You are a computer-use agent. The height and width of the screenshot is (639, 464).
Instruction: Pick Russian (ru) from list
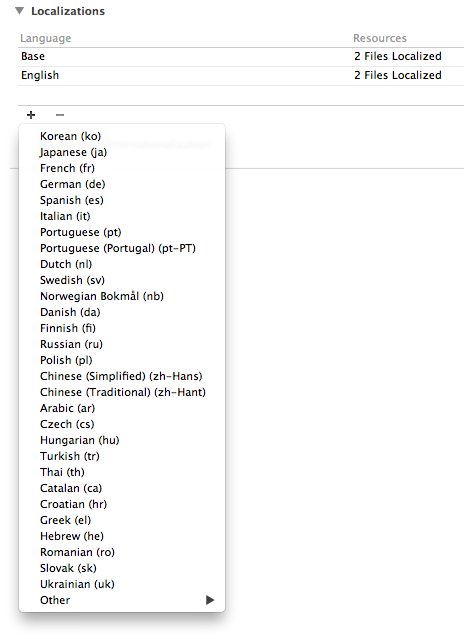click(122, 344)
